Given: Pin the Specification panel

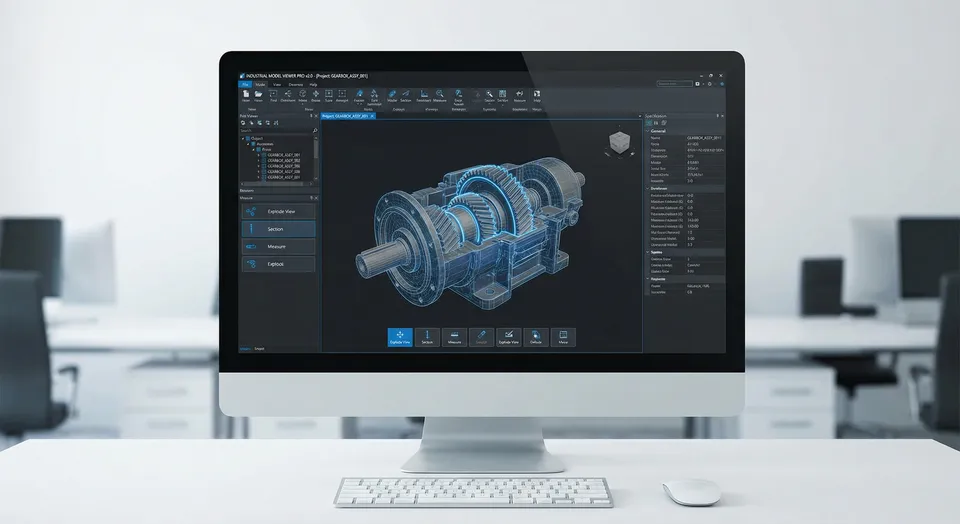Looking at the screenshot, I should pos(718,116).
